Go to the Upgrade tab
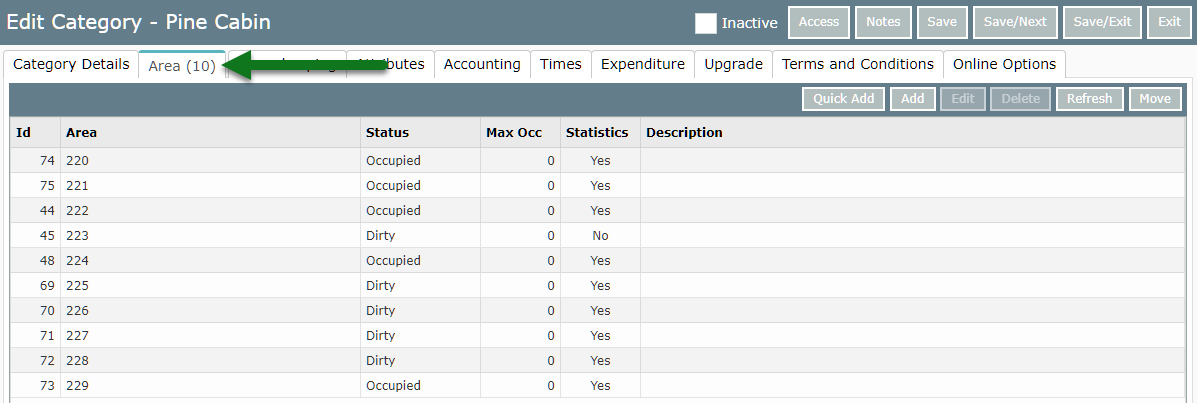The width and height of the screenshot is (1197, 403). [x=733, y=64]
